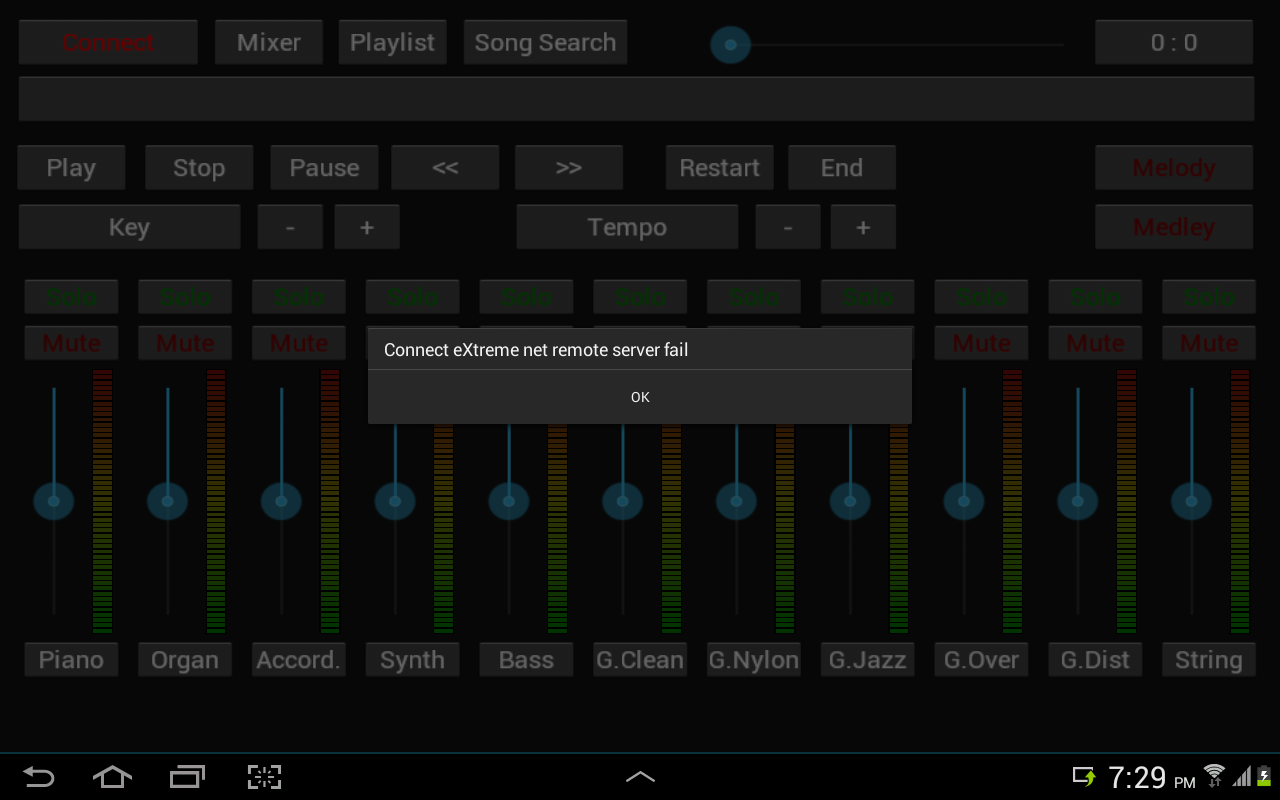Click the red Connect button
The width and height of the screenshot is (1280, 800).
(x=108, y=42)
